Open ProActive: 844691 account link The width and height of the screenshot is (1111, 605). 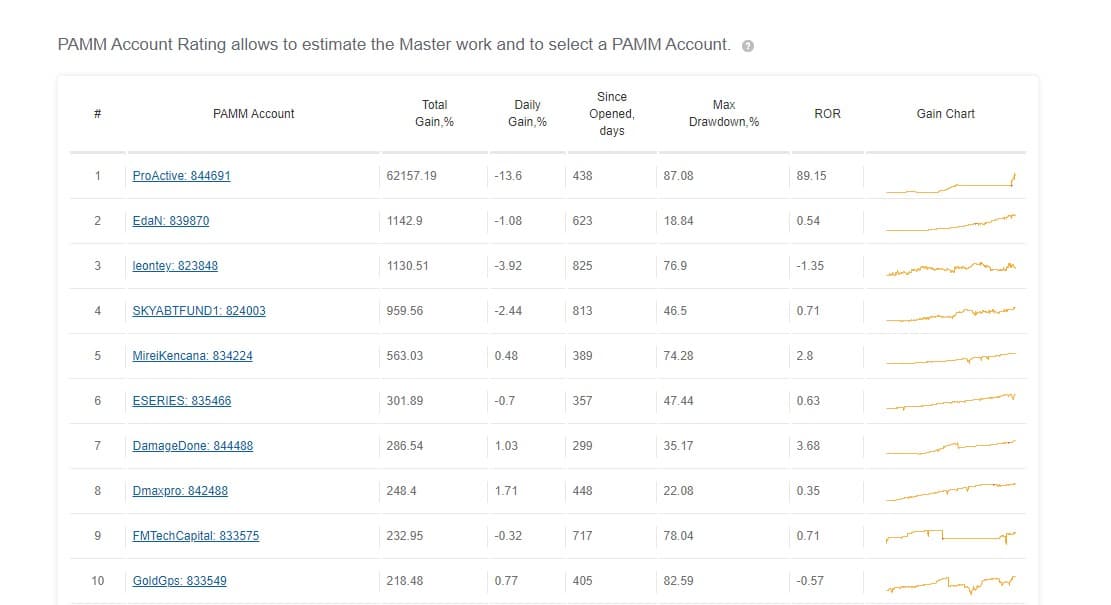tap(181, 176)
